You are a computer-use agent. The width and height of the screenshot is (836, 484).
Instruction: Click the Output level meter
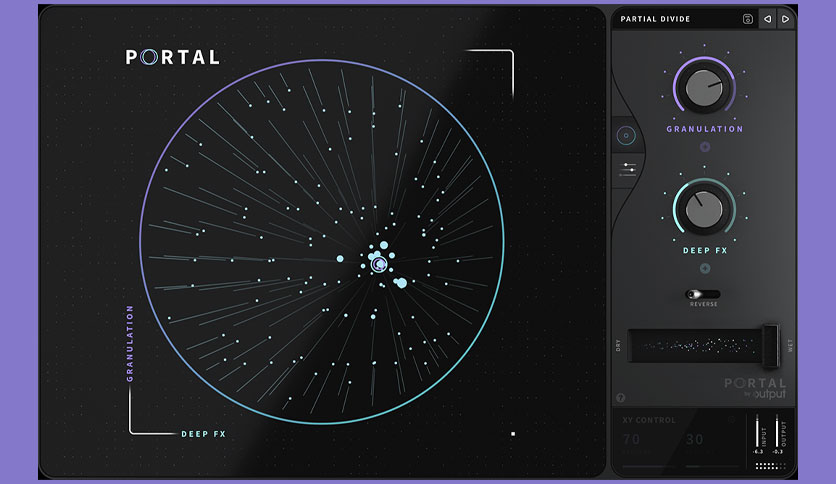[x=778, y=433]
